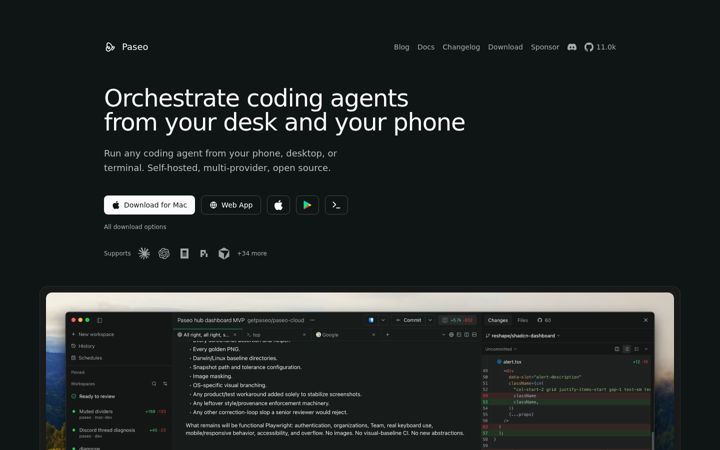Click the rectangular book-style logo in Supports row
Viewport: 720px width, 450px height.
click(x=184, y=253)
